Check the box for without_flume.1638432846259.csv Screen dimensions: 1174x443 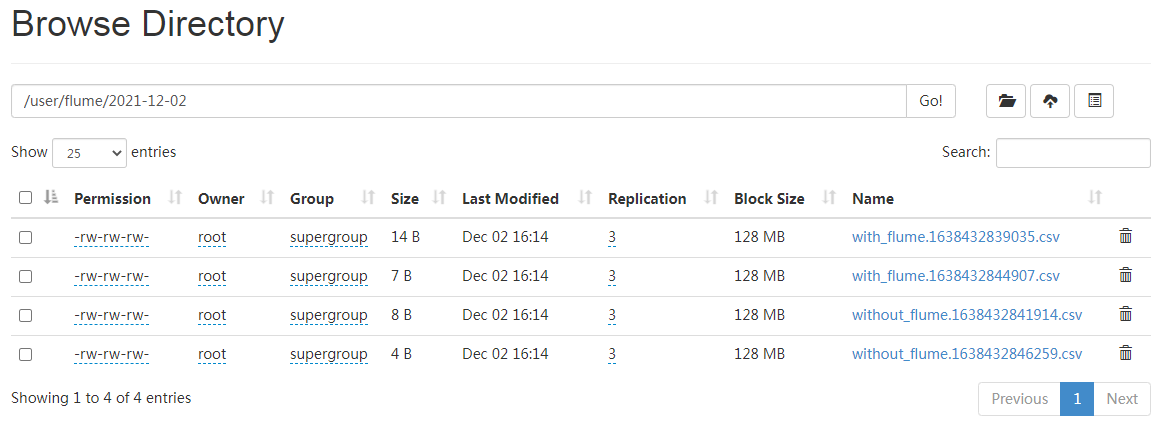coord(25,354)
